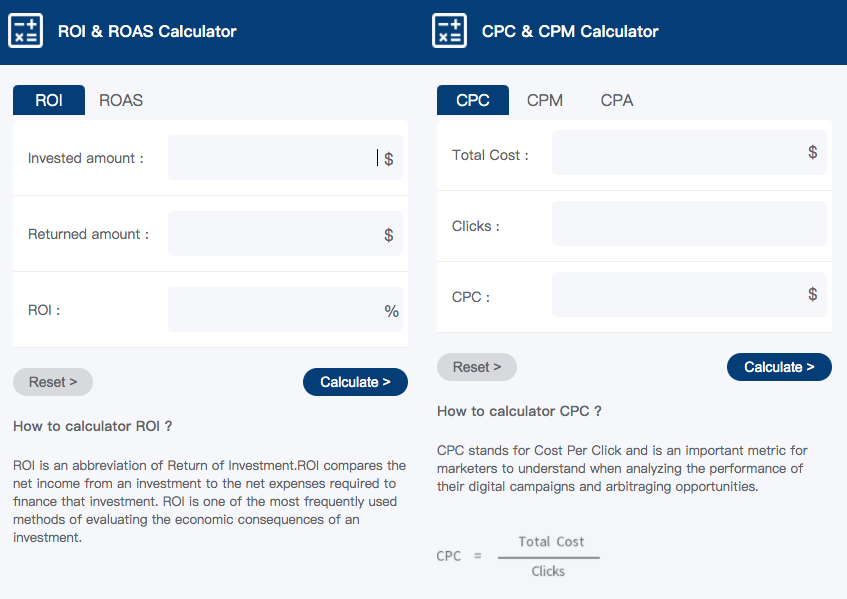Viewport: 847px width, 599px height.
Task: Click the ROI & ROAS calculator icon
Action: 25,31
